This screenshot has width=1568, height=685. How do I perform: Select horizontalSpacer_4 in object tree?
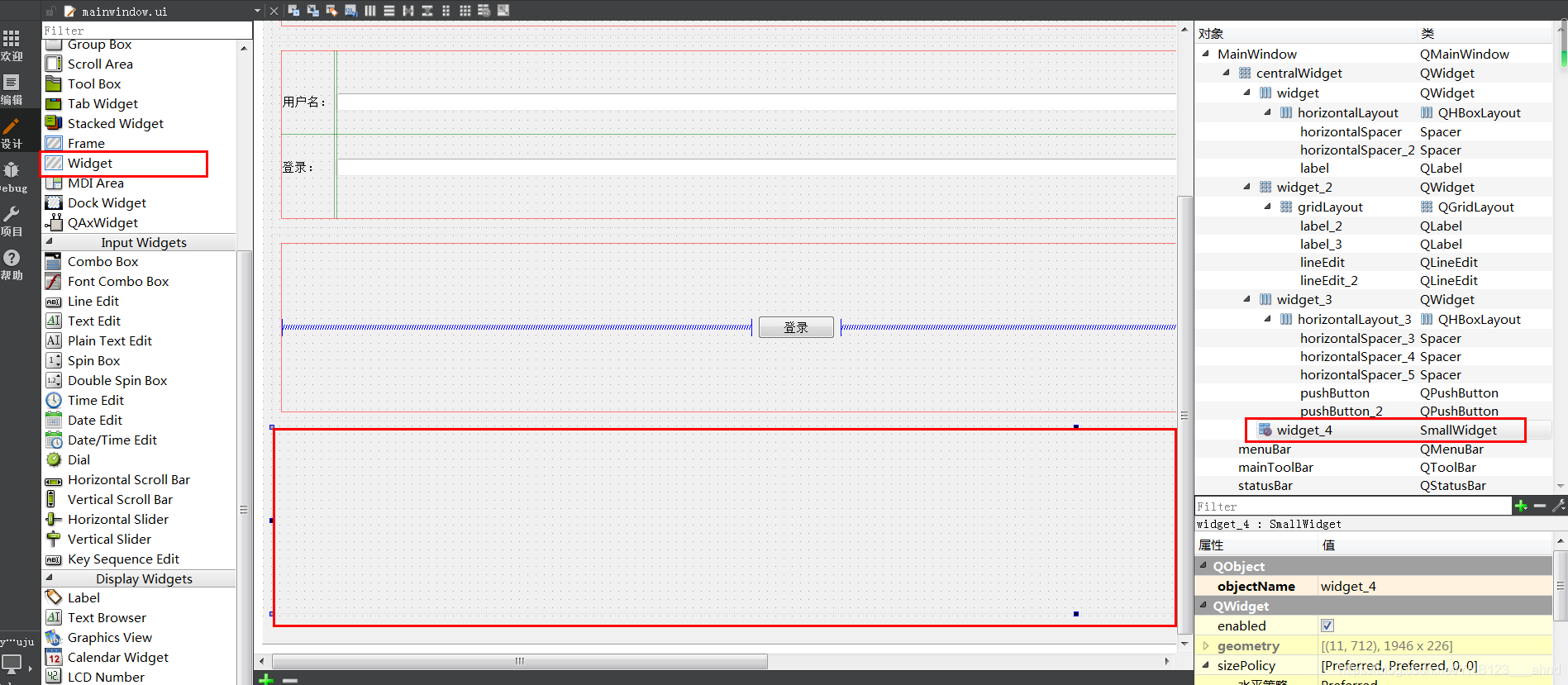click(x=1356, y=356)
